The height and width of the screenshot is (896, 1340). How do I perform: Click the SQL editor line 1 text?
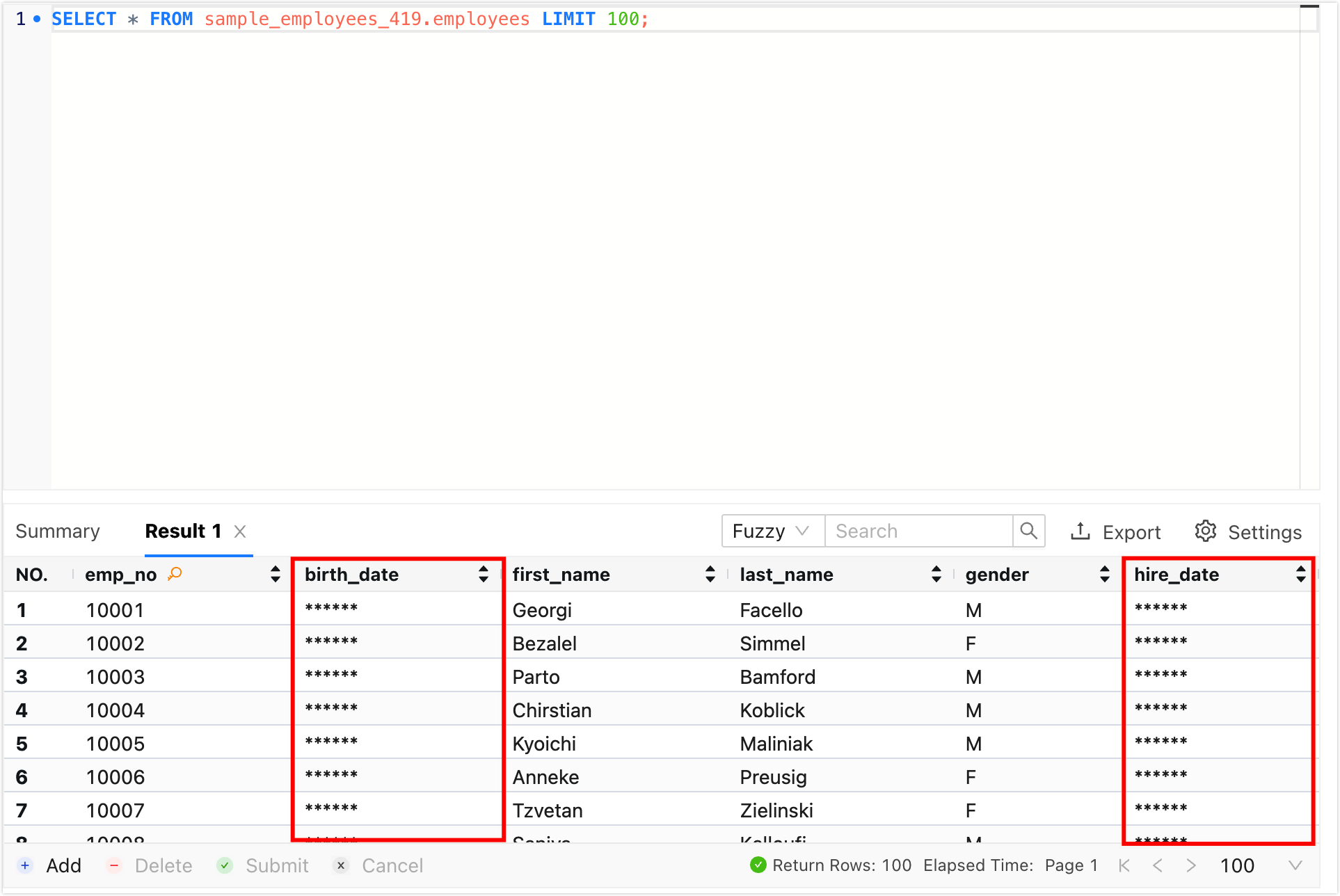(350, 19)
